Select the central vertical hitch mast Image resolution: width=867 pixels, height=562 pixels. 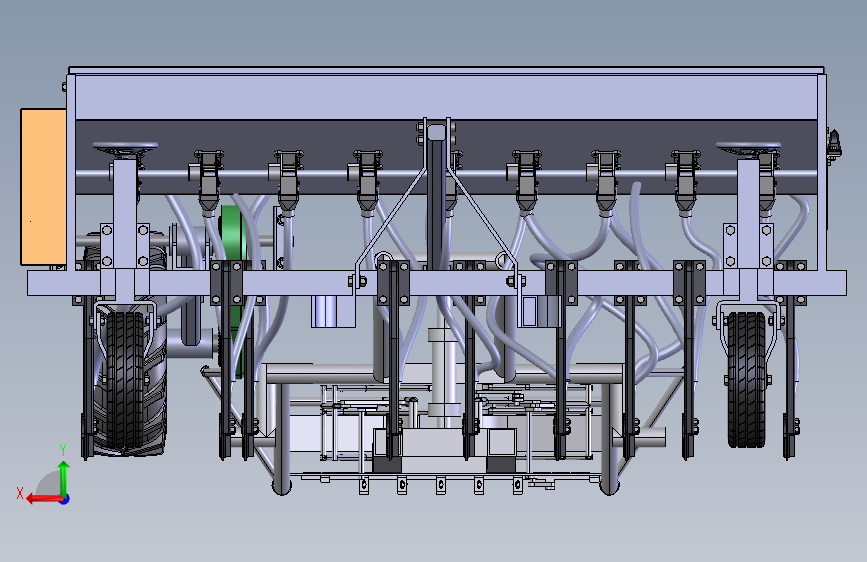tap(436, 198)
